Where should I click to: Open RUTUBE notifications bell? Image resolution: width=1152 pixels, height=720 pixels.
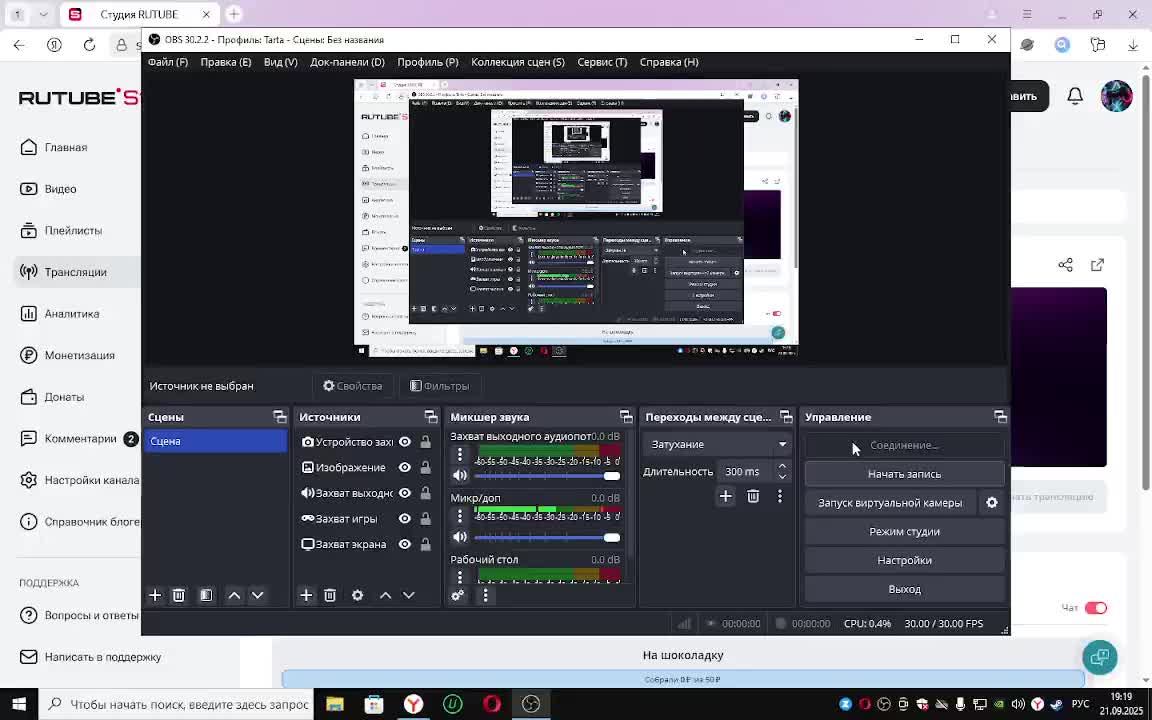[x=1075, y=96]
